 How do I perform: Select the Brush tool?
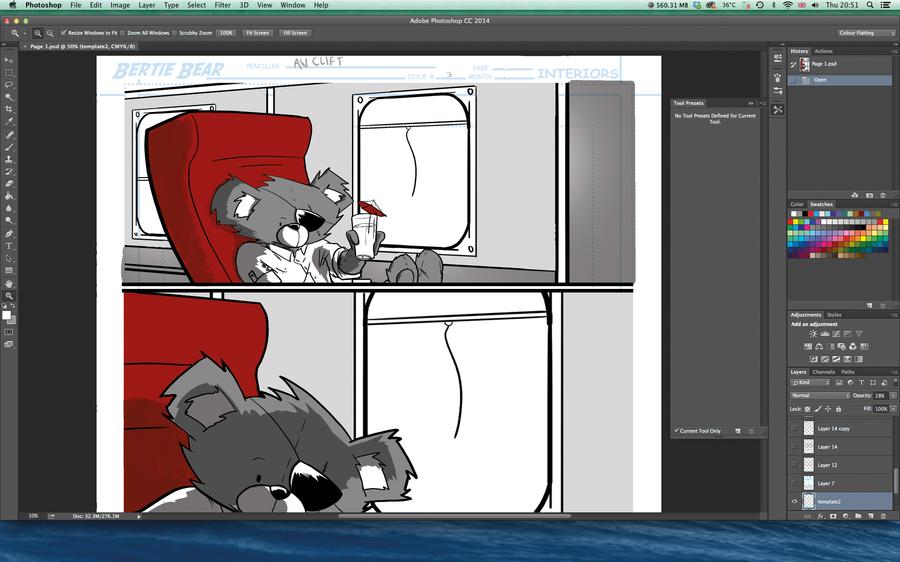pyautogui.click(x=9, y=147)
